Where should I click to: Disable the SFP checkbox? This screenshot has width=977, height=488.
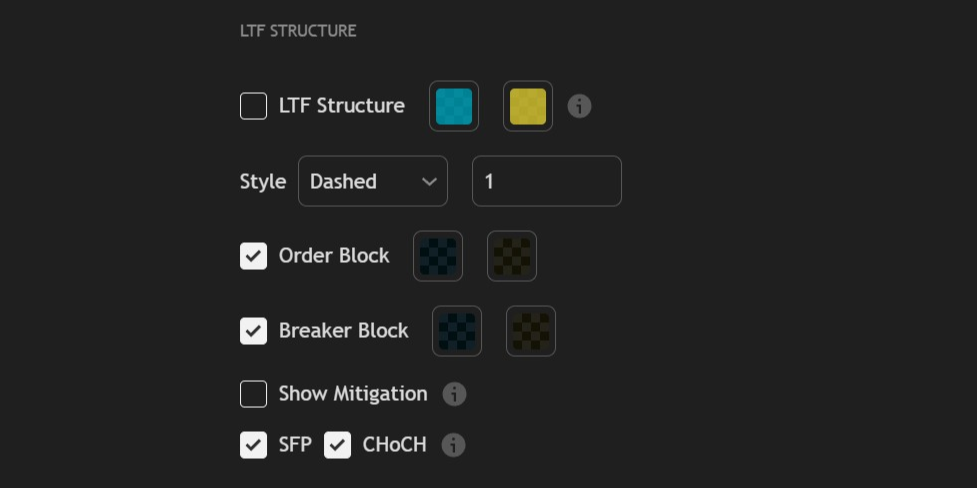[x=253, y=445]
